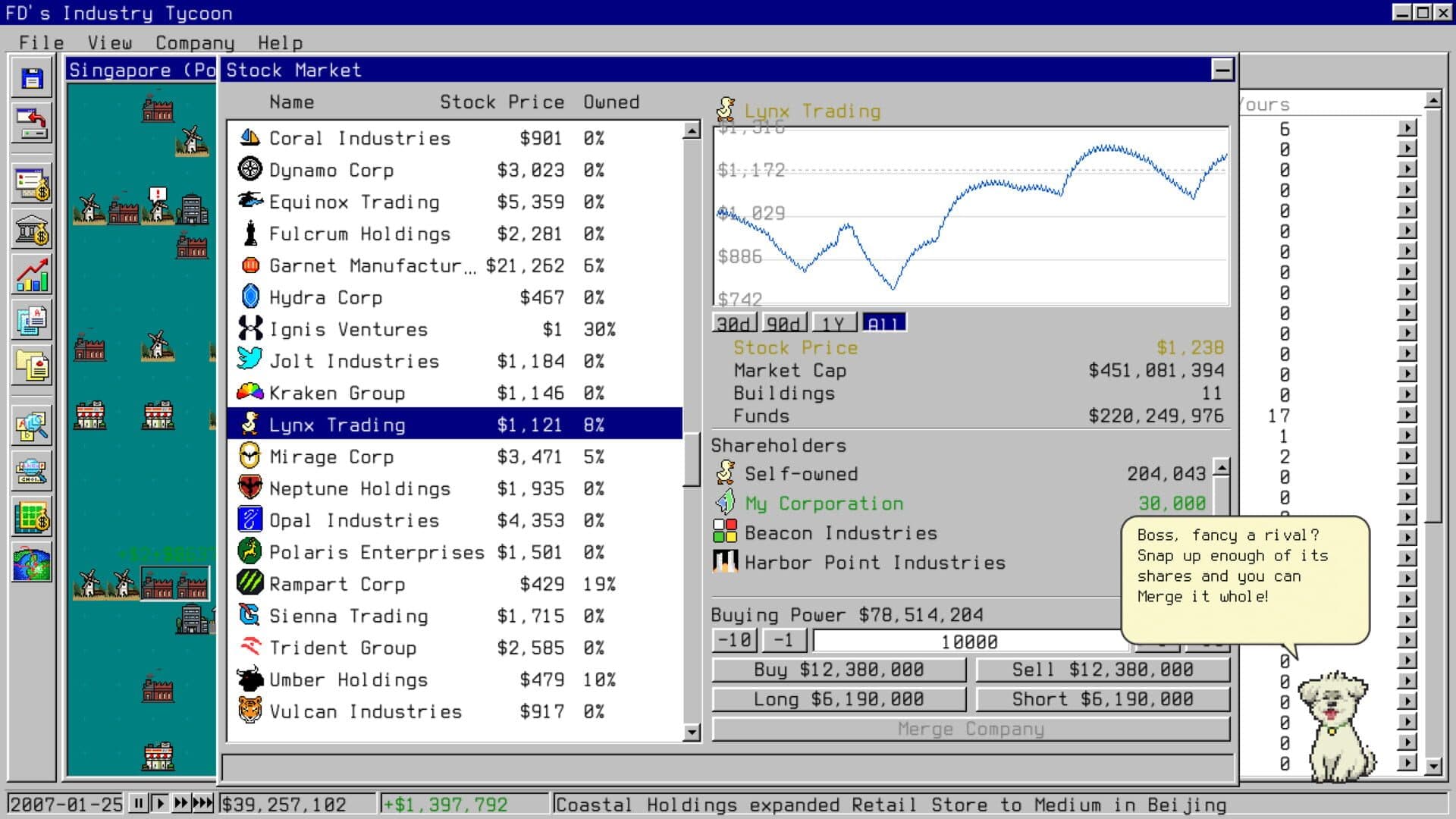Select the Sienna Trading stock row
This screenshot has width=1456, height=819.
pos(454,616)
